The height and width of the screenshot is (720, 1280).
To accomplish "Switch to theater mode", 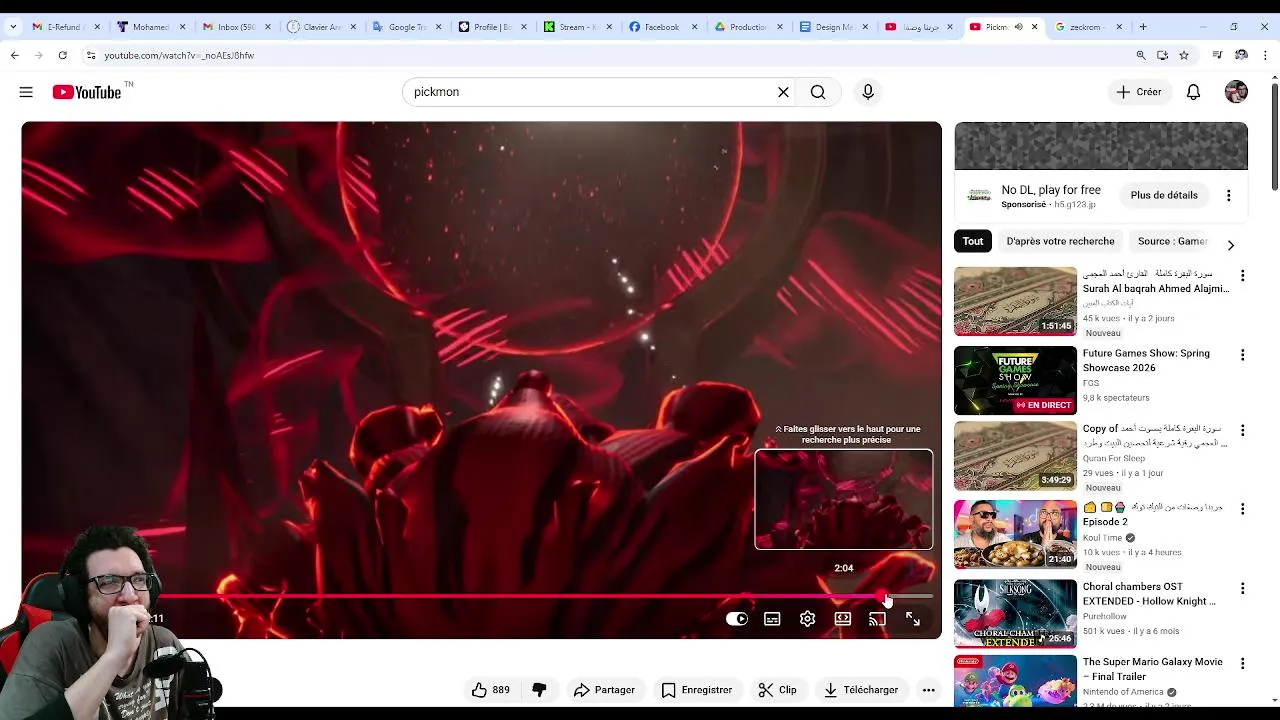I will [843, 619].
